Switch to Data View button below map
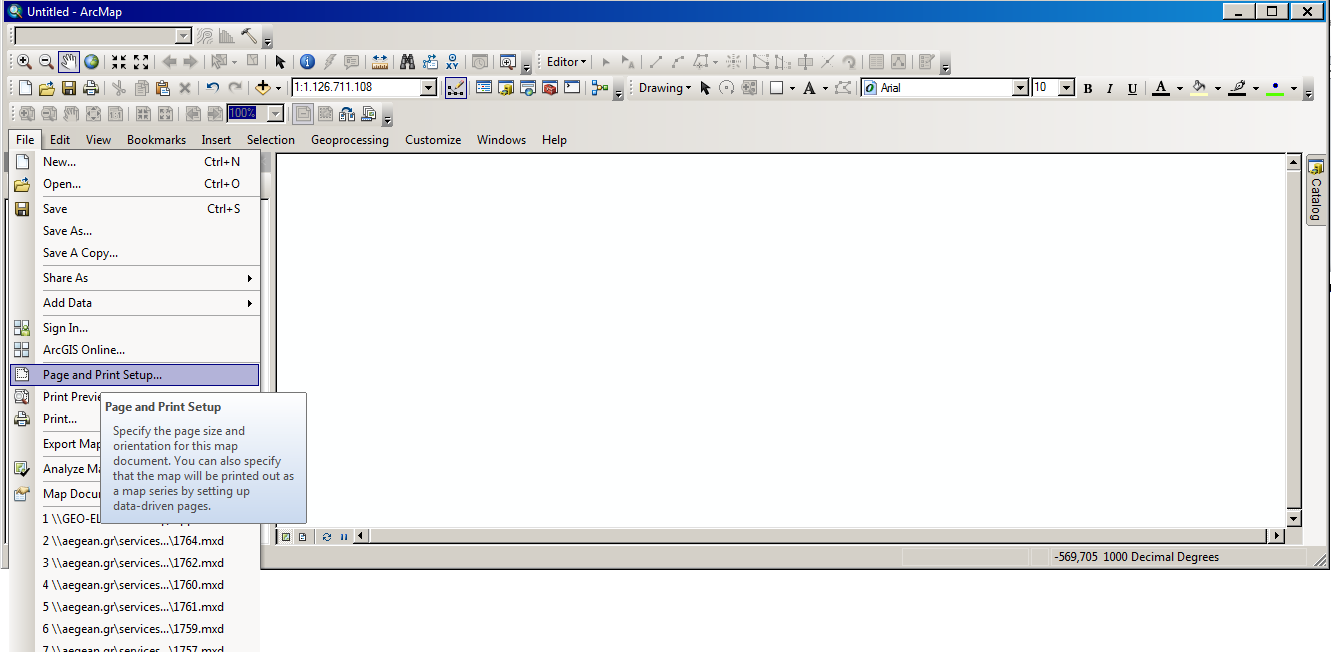1331x652 pixels. point(286,537)
